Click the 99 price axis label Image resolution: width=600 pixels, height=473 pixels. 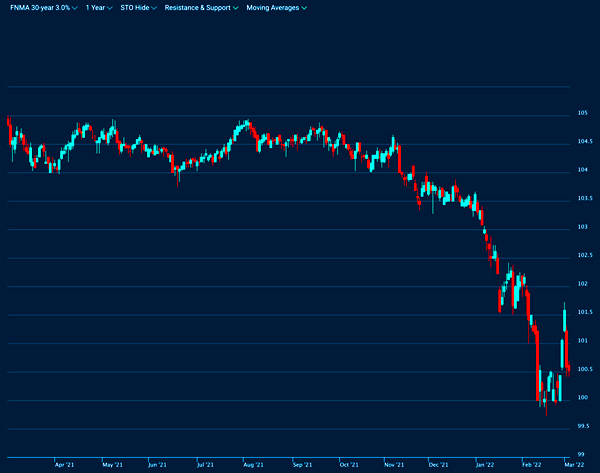coord(581,455)
